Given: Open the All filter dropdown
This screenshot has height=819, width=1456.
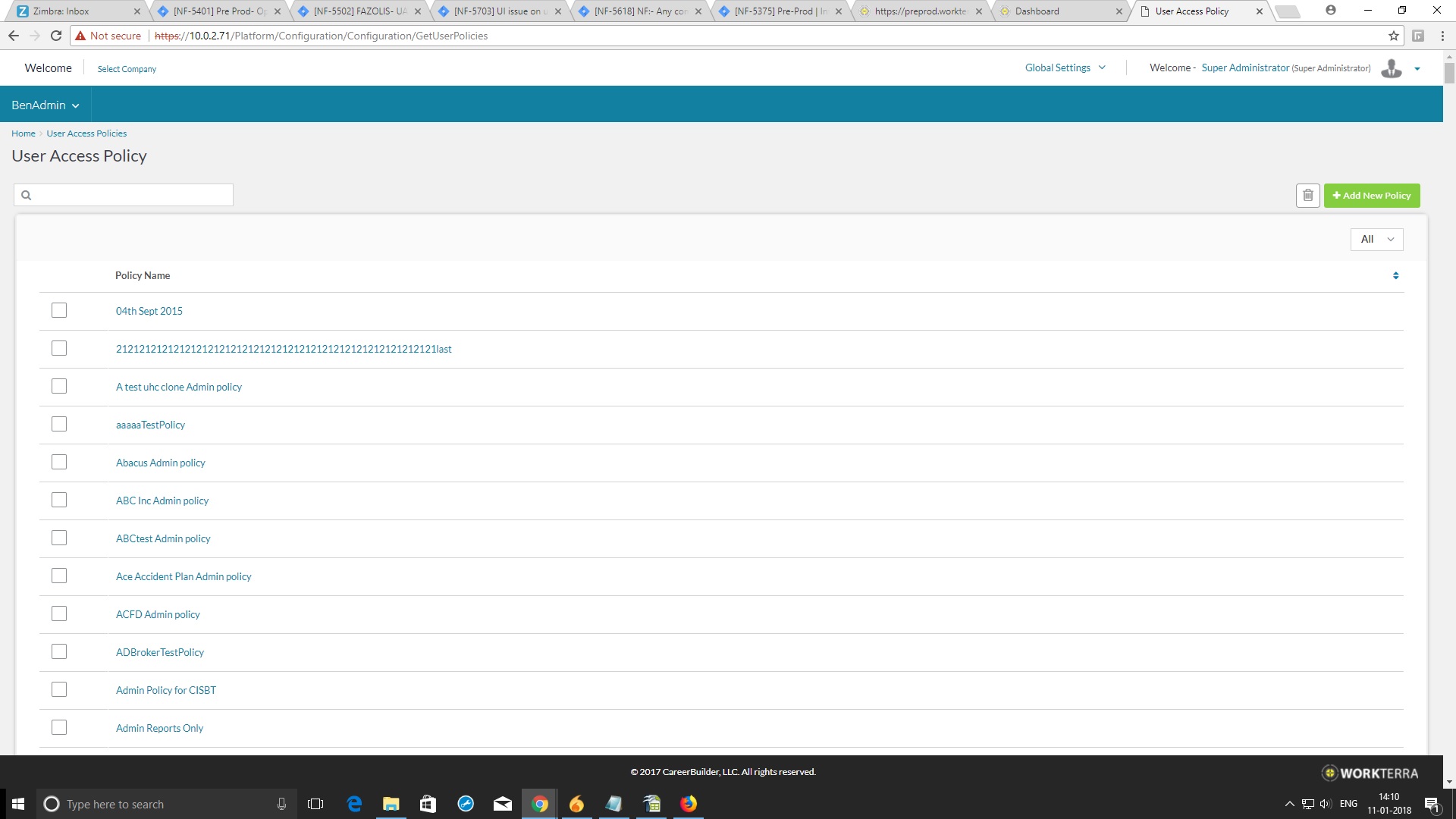Looking at the screenshot, I should tap(1376, 240).
